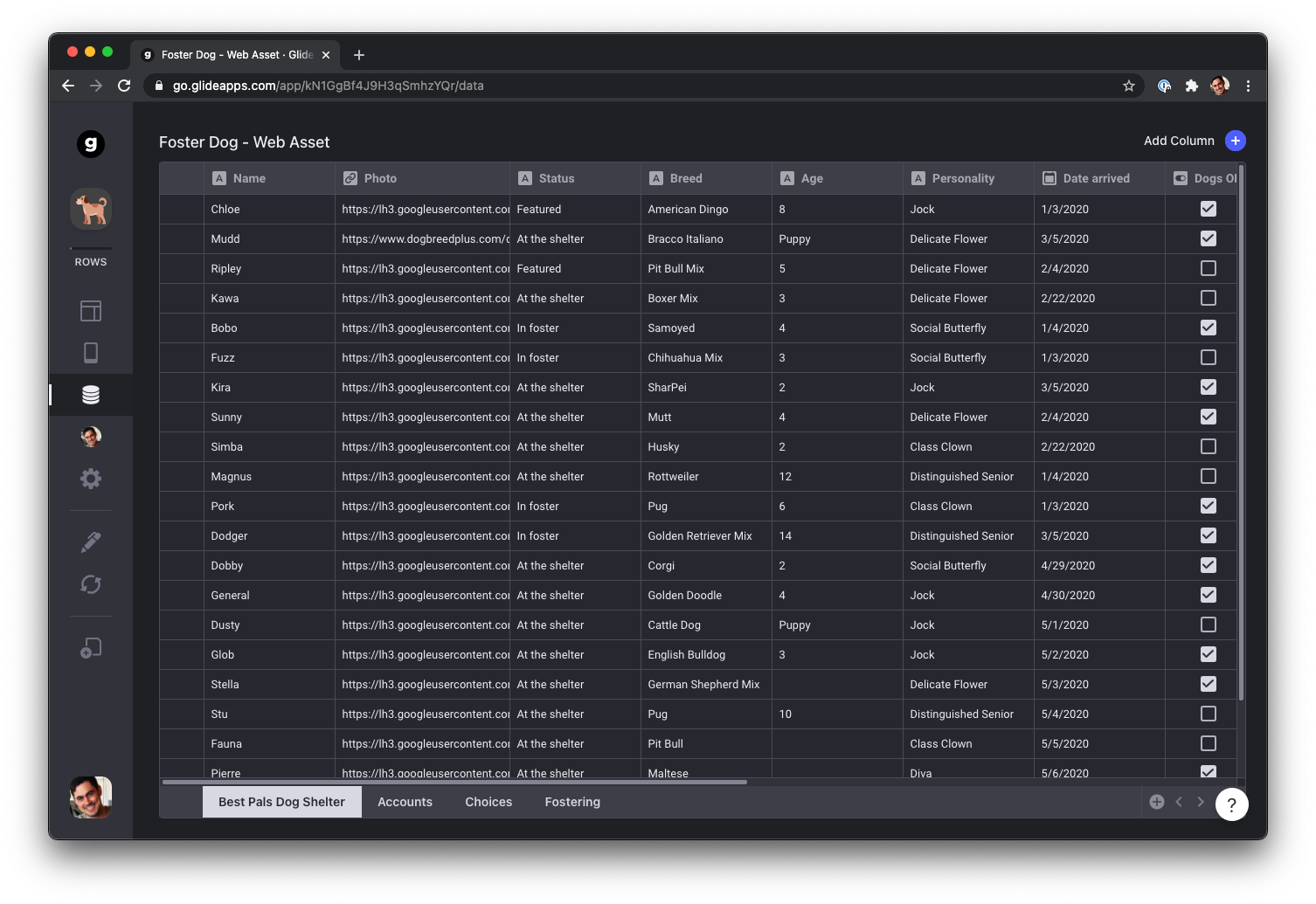The height and width of the screenshot is (904, 1316).
Task: Click the Chrome profile avatar in toolbar
Action: tap(1220, 86)
